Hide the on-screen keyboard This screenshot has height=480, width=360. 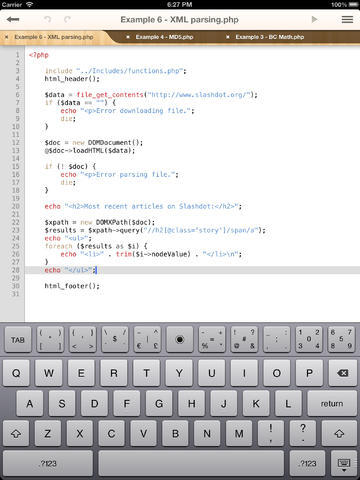344,463
